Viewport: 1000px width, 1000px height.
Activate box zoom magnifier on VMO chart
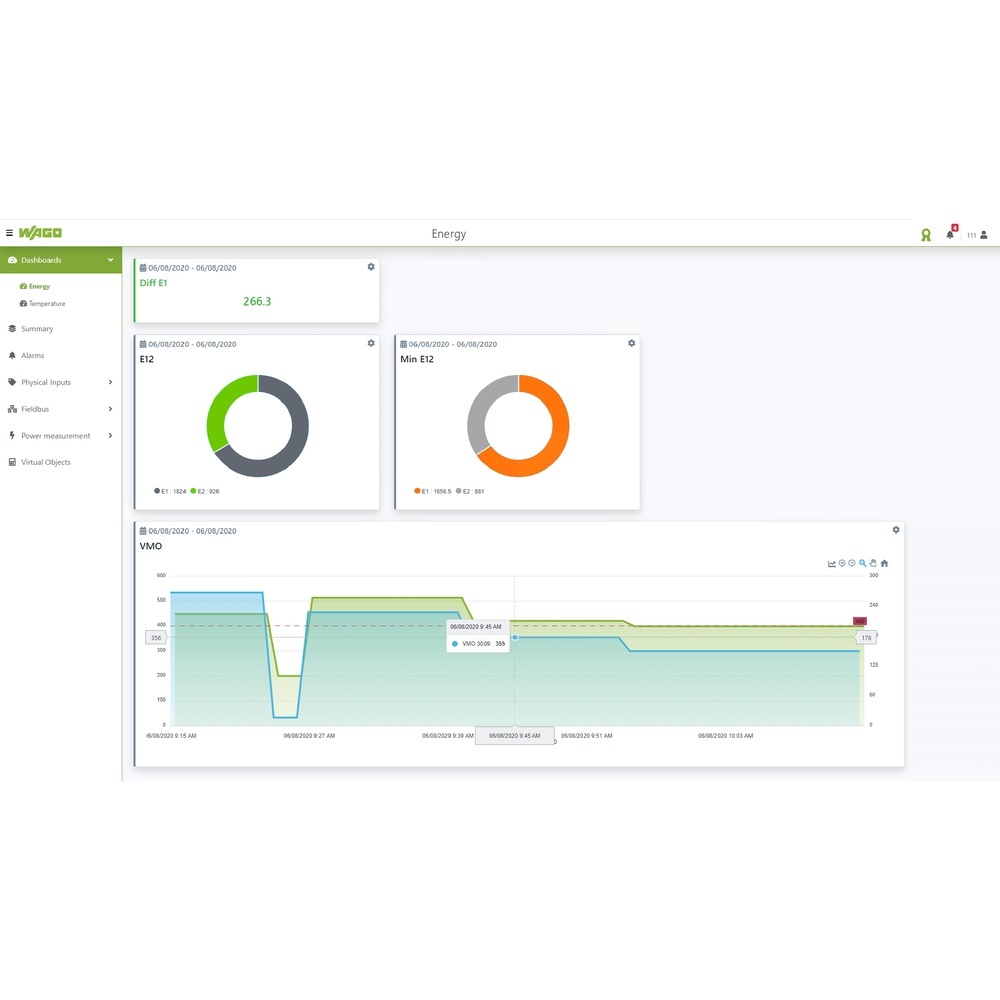click(862, 563)
